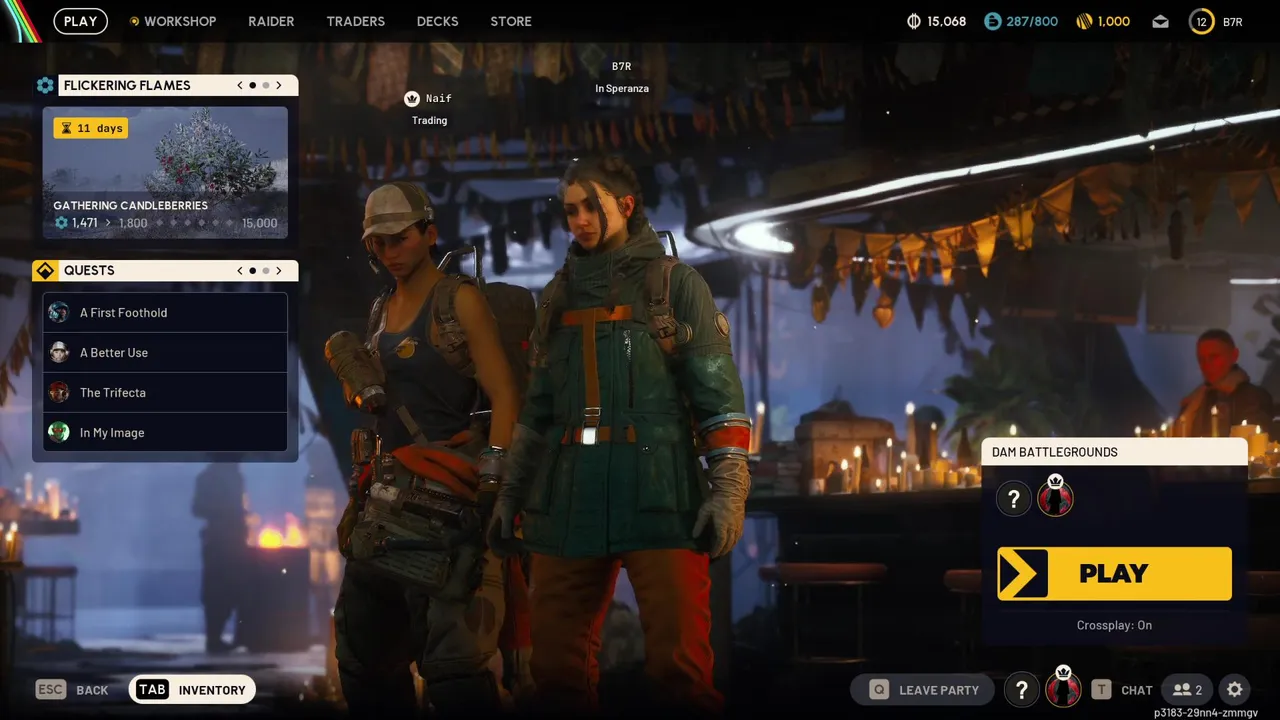Viewport: 1280px width, 720px height.
Task: Open A Better Use quest
Action: [165, 352]
